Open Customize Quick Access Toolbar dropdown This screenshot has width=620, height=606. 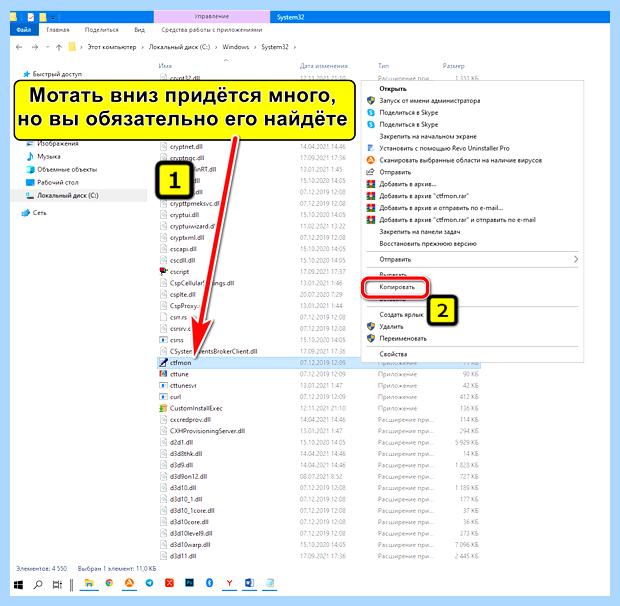[x=53, y=17]
